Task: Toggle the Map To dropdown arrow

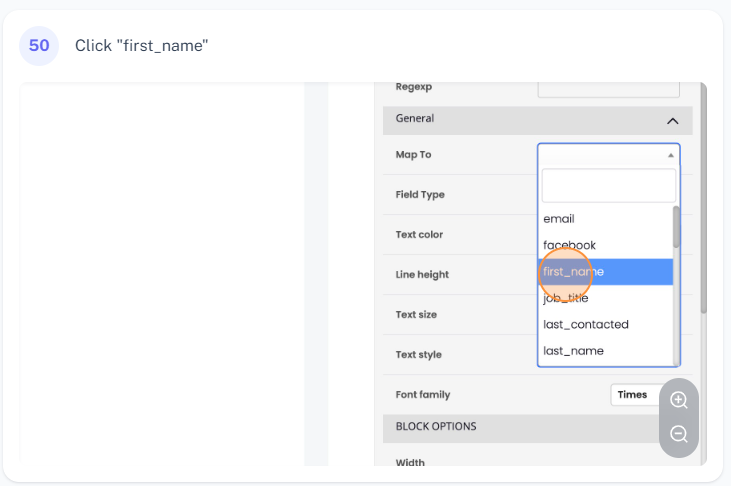Action: (x=670, y=155)
